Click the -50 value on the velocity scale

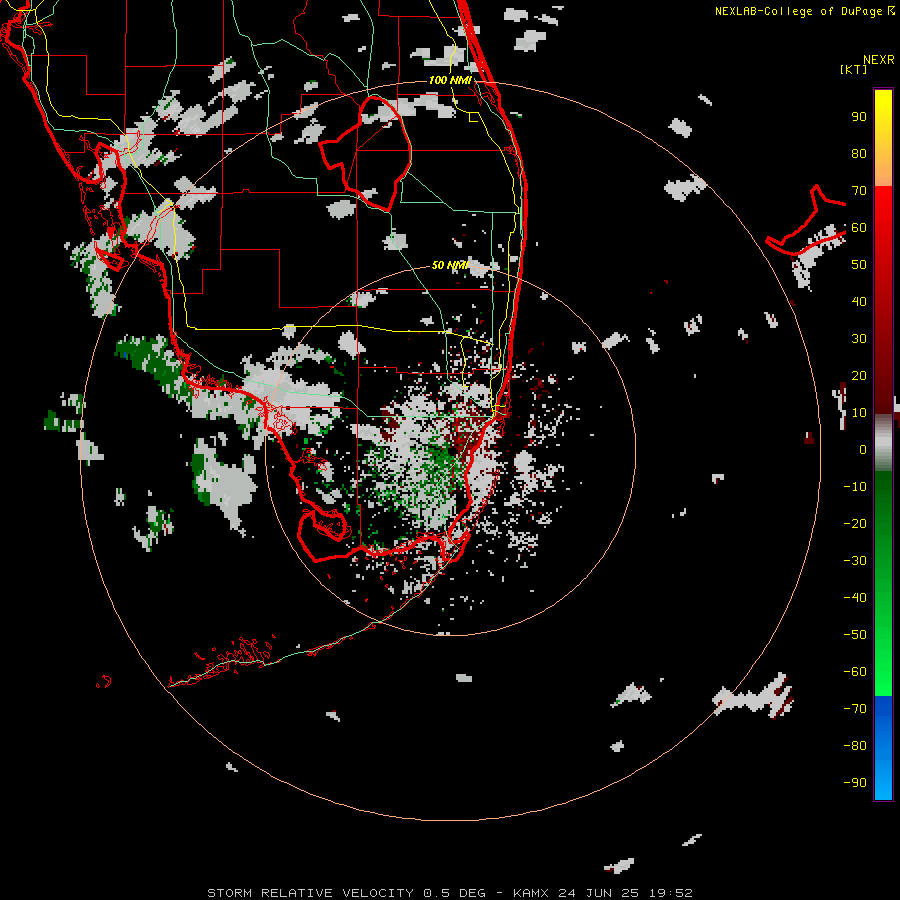click(x=855, y=635)
